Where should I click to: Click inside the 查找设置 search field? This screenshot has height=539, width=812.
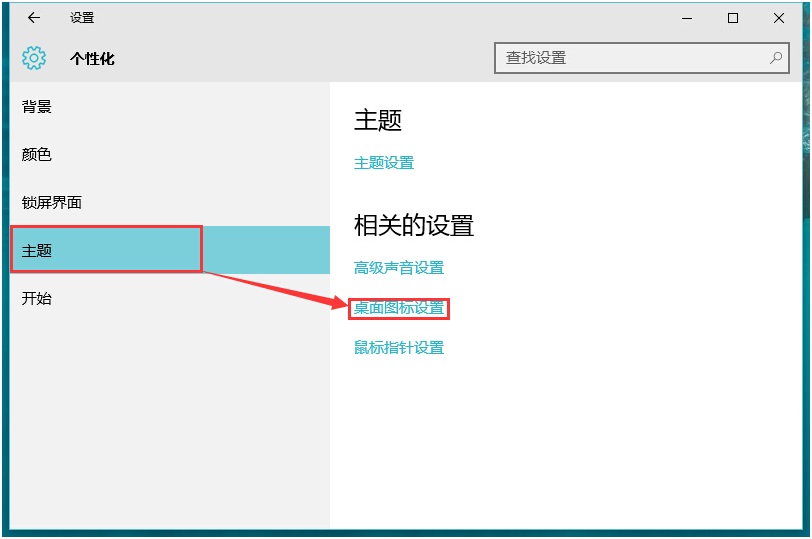[x=630, y=58]
